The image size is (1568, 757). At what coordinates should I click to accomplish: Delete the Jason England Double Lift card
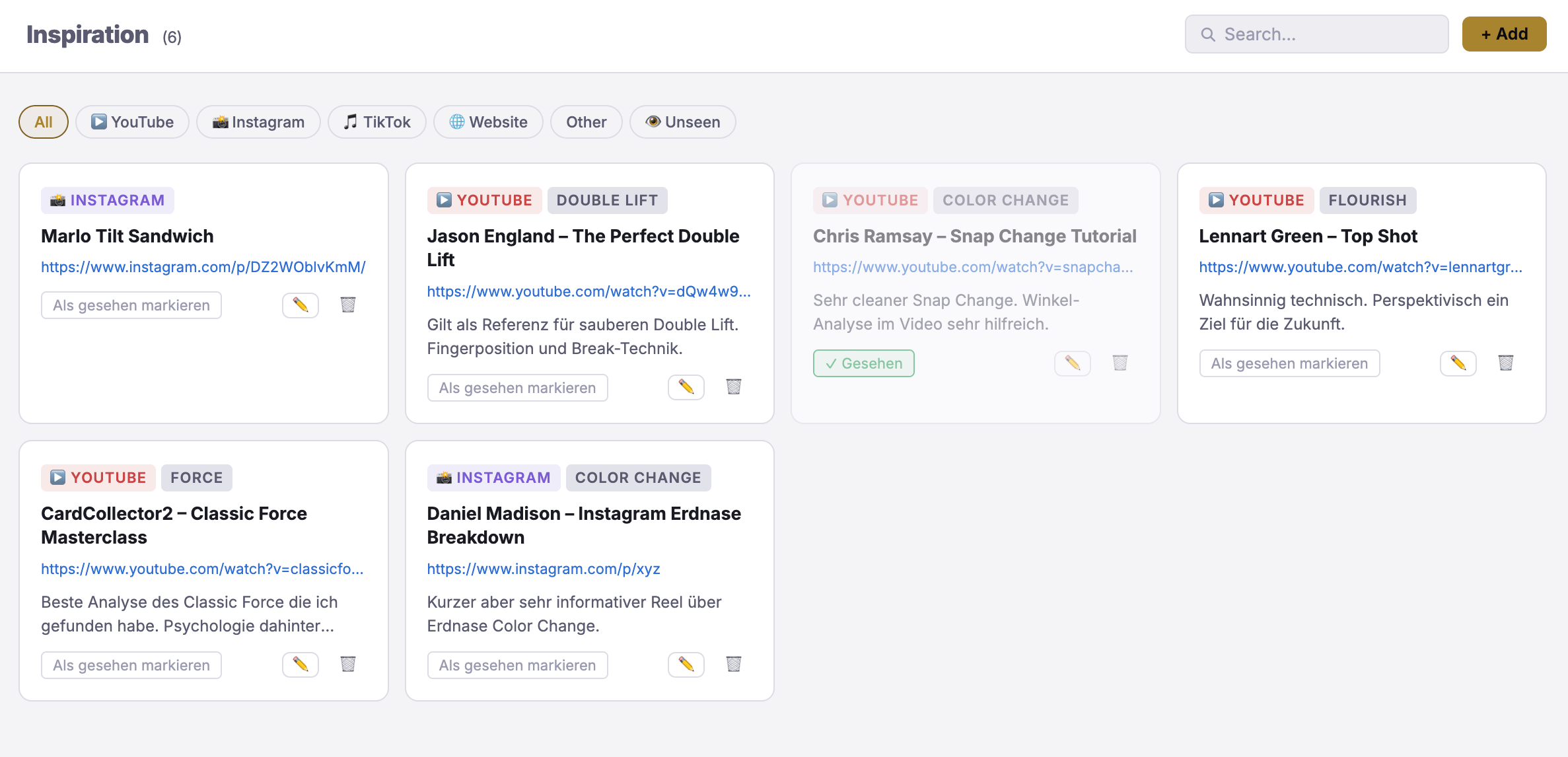(x=734, y=387)
